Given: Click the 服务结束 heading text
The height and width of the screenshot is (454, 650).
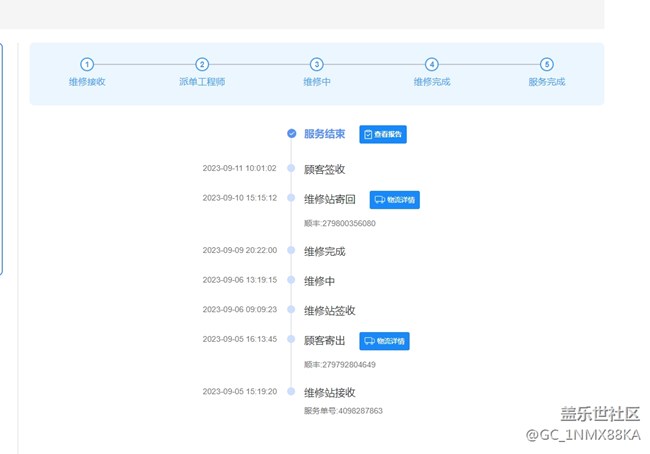Looking at the screenshot, I should tap(325, 133).
